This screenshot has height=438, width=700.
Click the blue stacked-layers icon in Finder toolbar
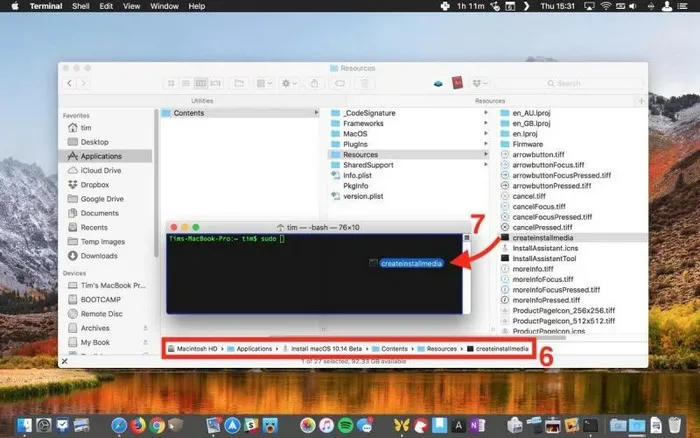[x=438, y=83]
